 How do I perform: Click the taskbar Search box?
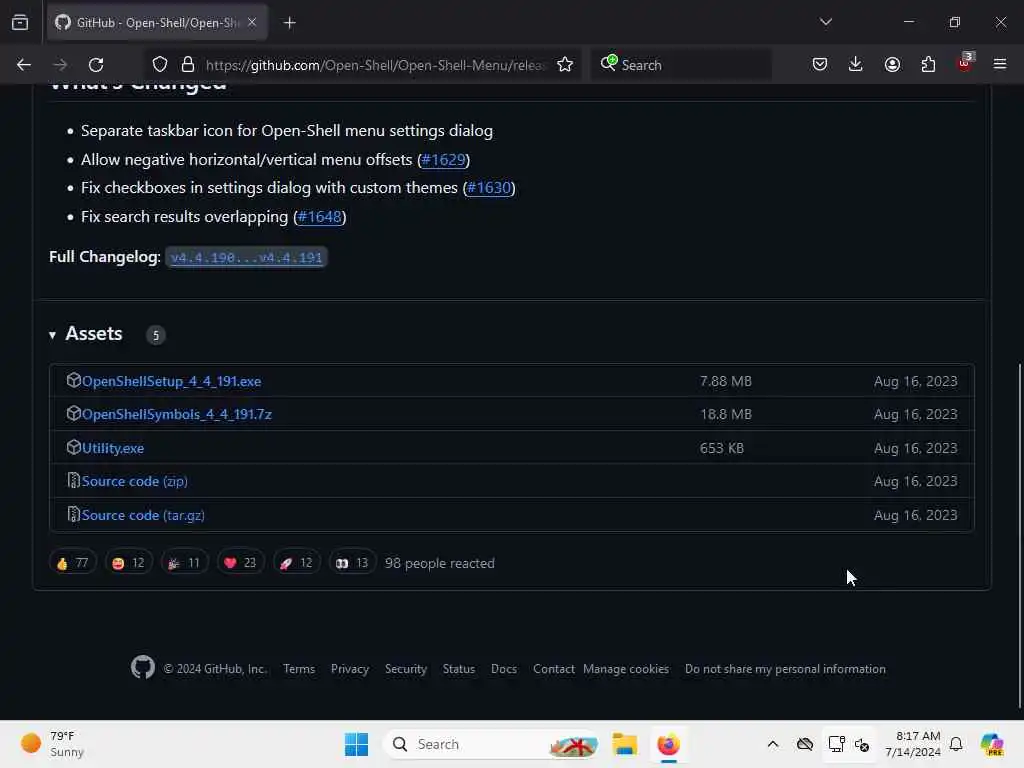click(x=492, y=744)
